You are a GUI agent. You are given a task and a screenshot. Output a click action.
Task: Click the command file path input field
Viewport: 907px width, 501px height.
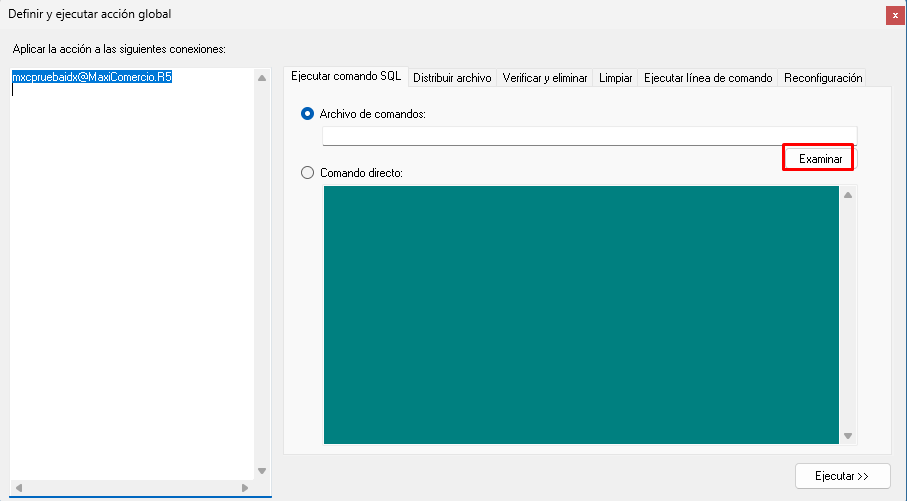click(x=588, y=136)
